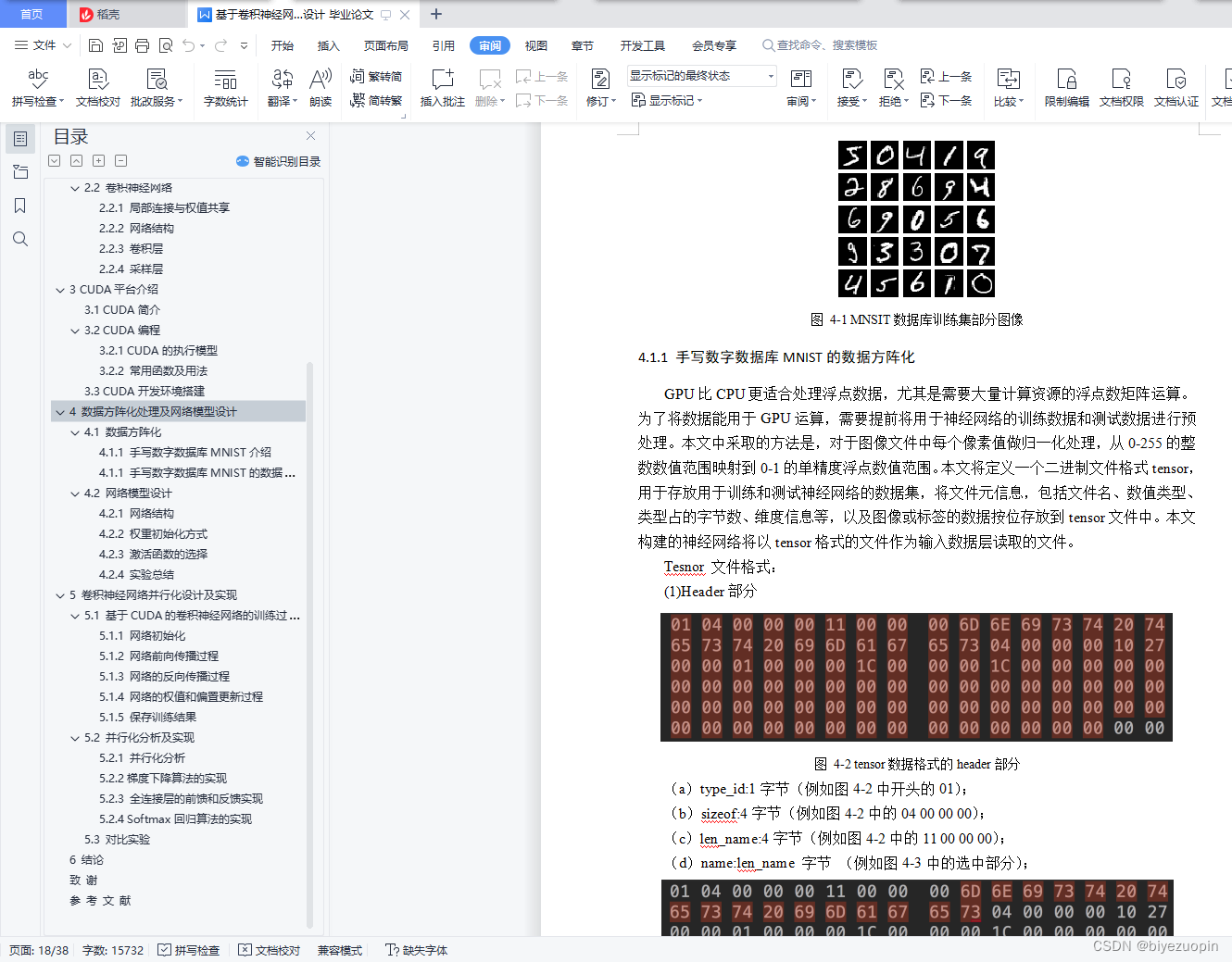
Task: Jump to 5.1.3 网络的反向传播过程 in outline
Action: coord(164,677)
